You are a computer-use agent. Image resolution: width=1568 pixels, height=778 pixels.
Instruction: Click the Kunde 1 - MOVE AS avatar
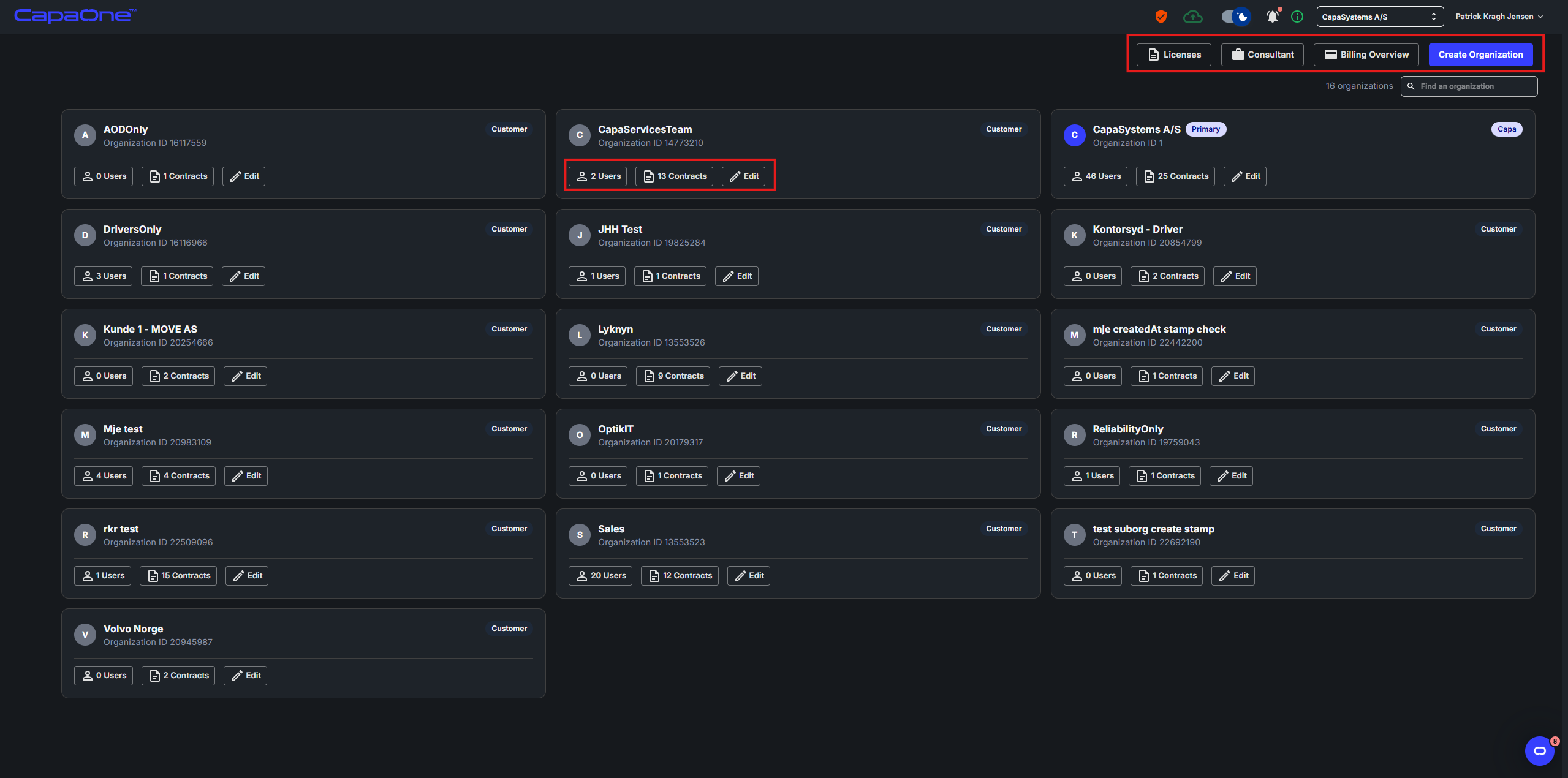point(85,335)
